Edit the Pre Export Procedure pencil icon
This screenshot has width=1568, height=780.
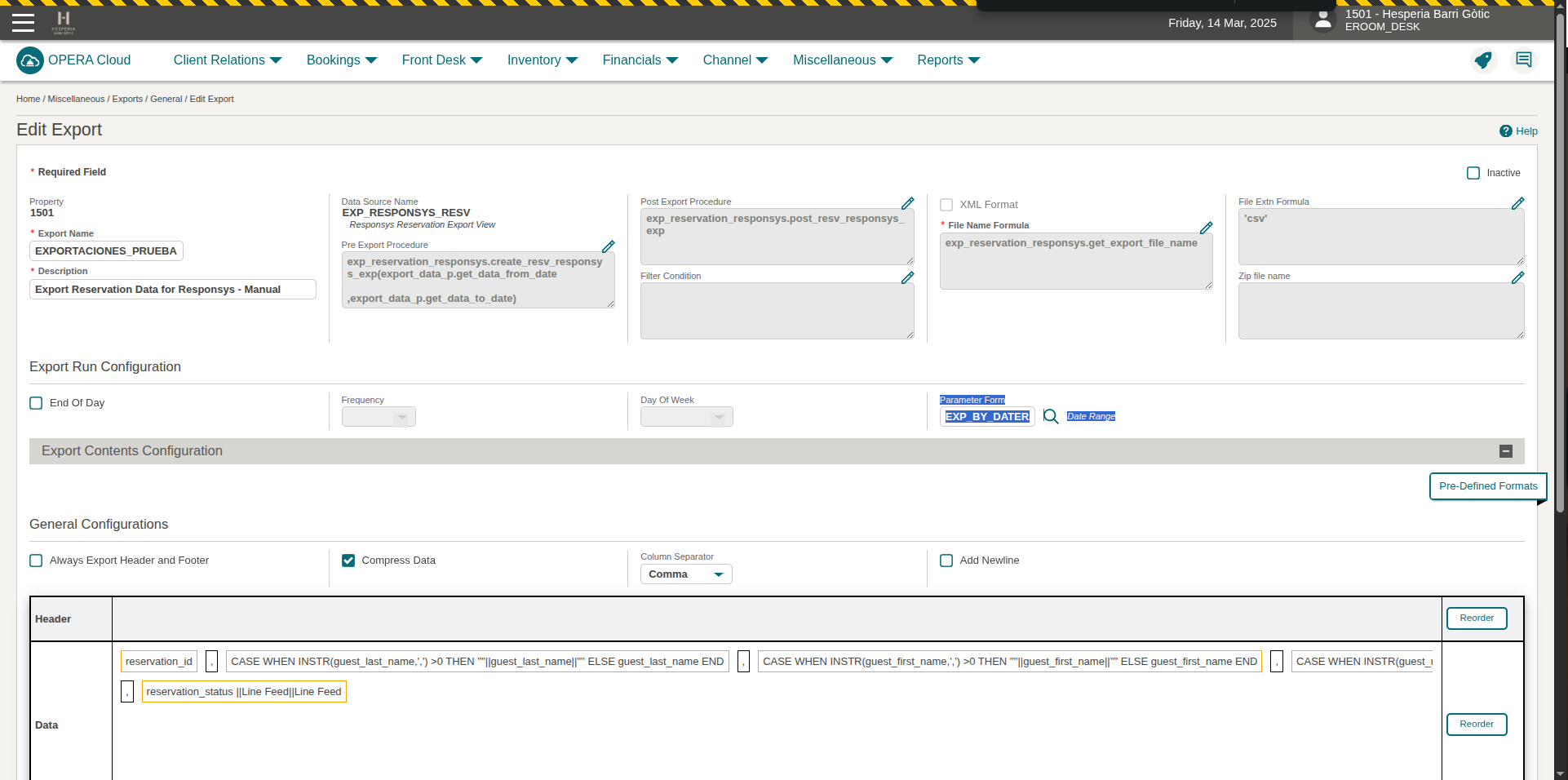click(x=608, y=246)
